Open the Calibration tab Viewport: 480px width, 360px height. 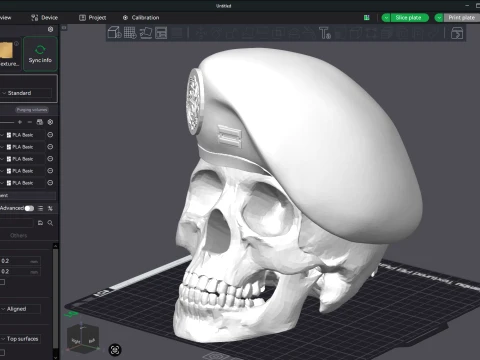click(141, 18)
